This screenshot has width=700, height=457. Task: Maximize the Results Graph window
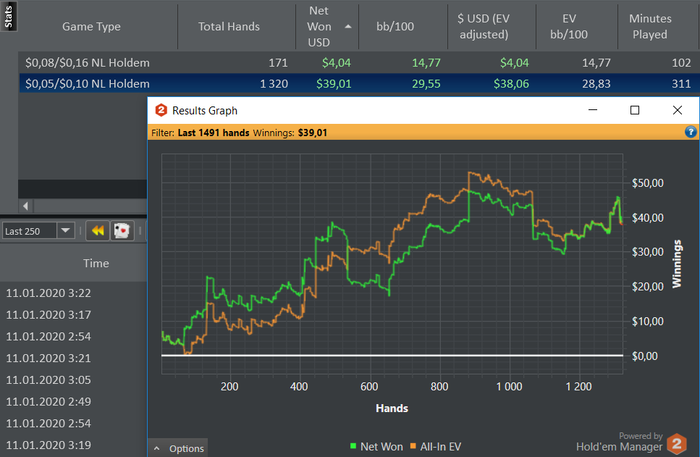pyautogui.click(x=634, y=110)
